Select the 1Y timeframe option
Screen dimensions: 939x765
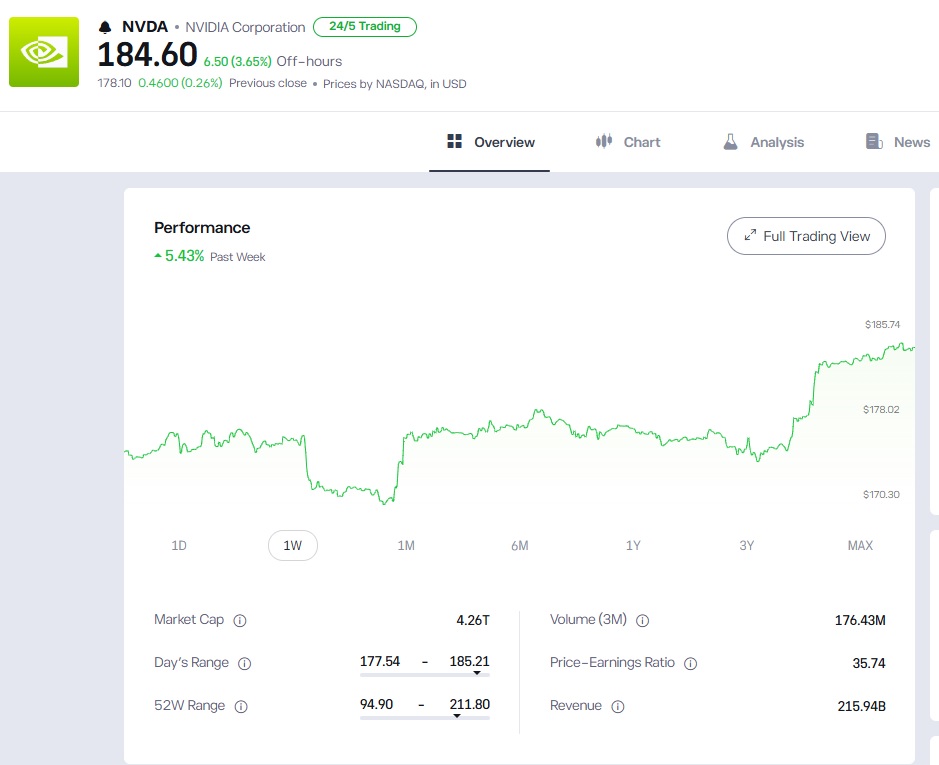coord(633,545)
